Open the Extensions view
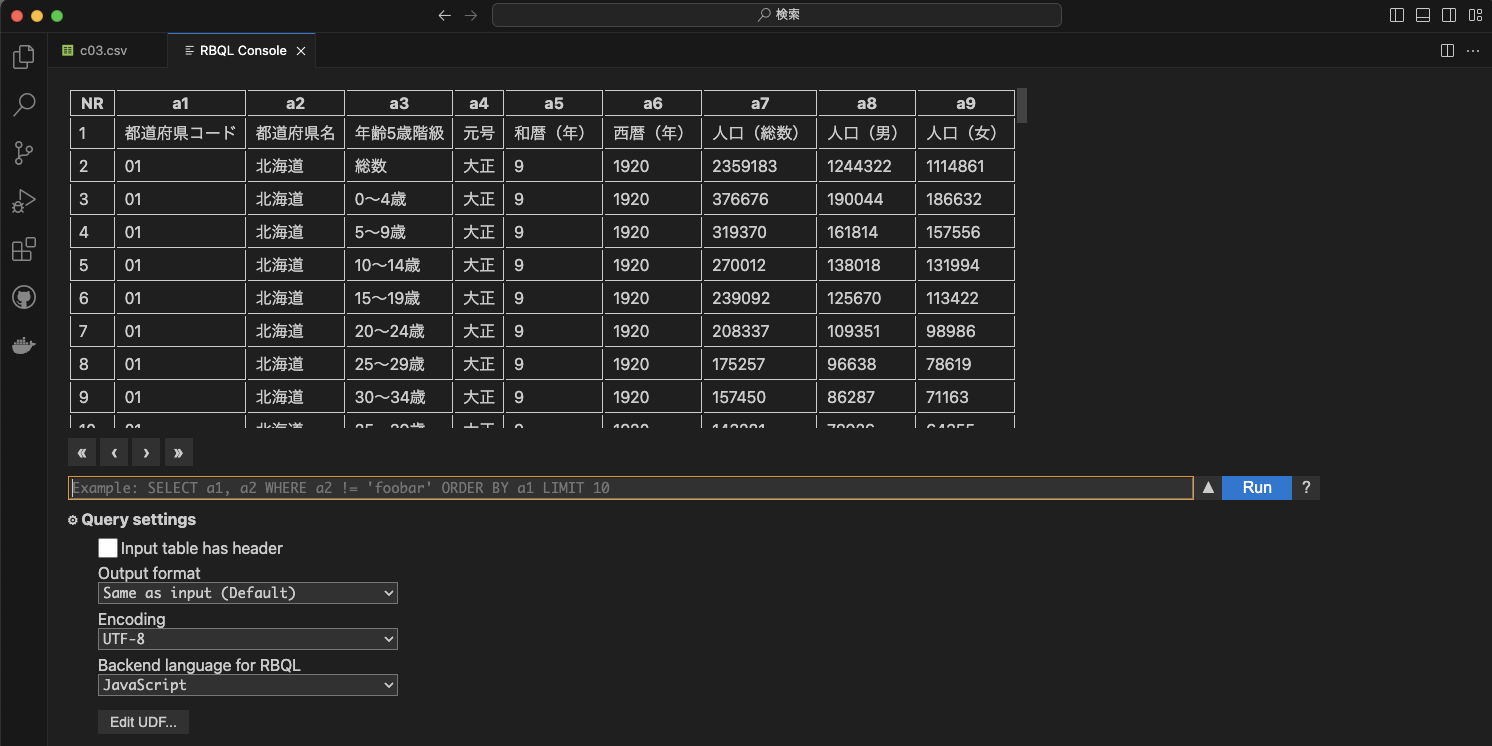This screenshot has width=1492, height=746. point(23,249)
